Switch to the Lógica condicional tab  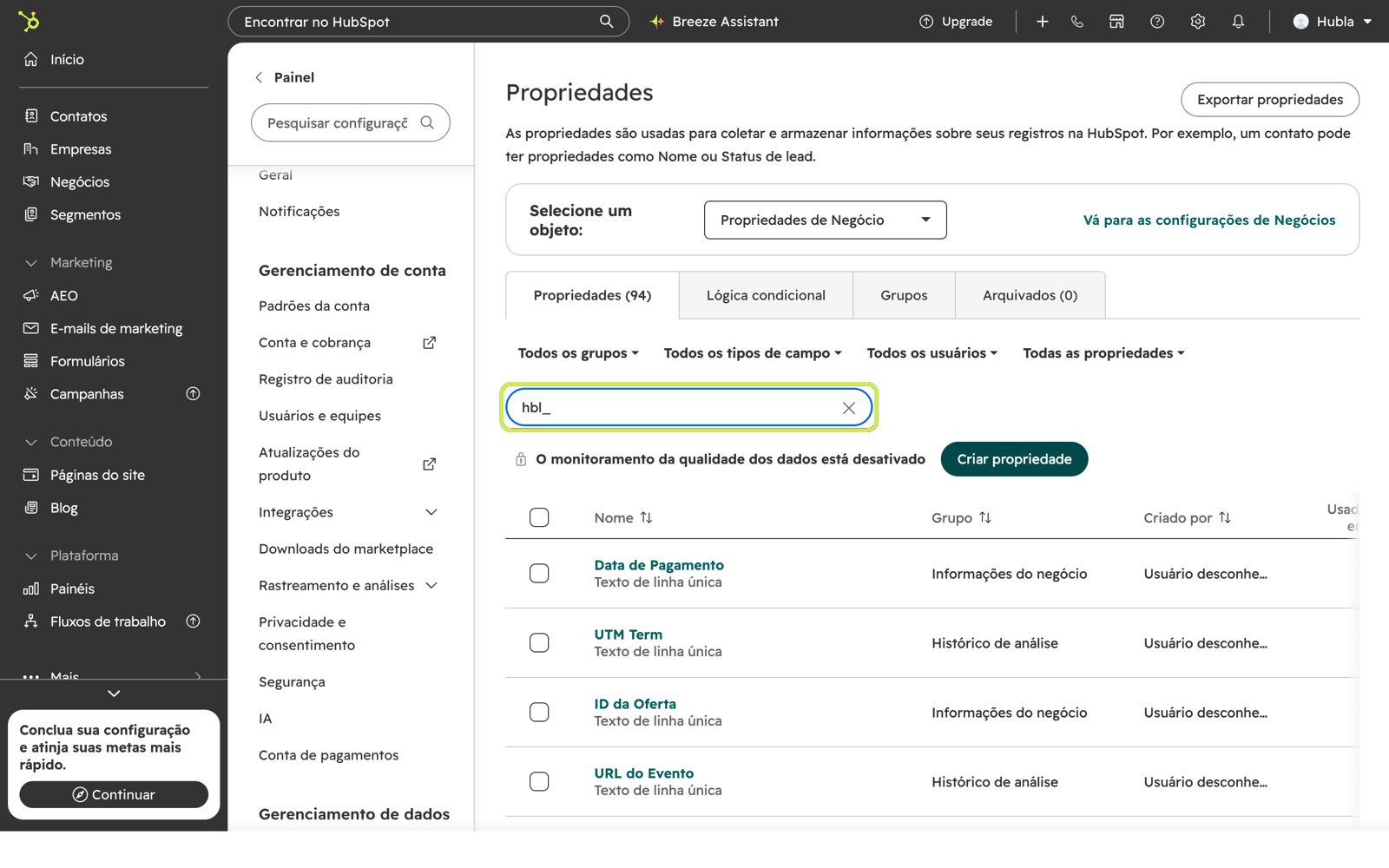(x=766, y=295)
